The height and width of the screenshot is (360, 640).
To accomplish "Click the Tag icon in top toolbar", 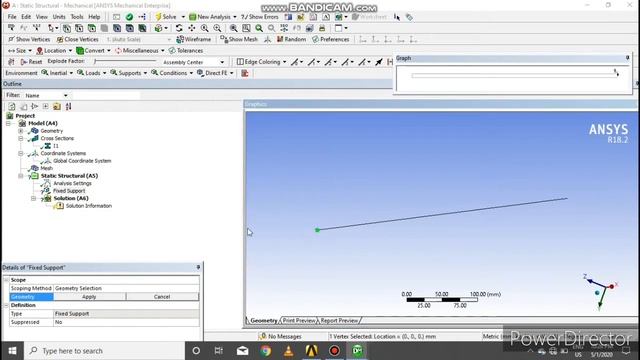I will pos(409,17).
